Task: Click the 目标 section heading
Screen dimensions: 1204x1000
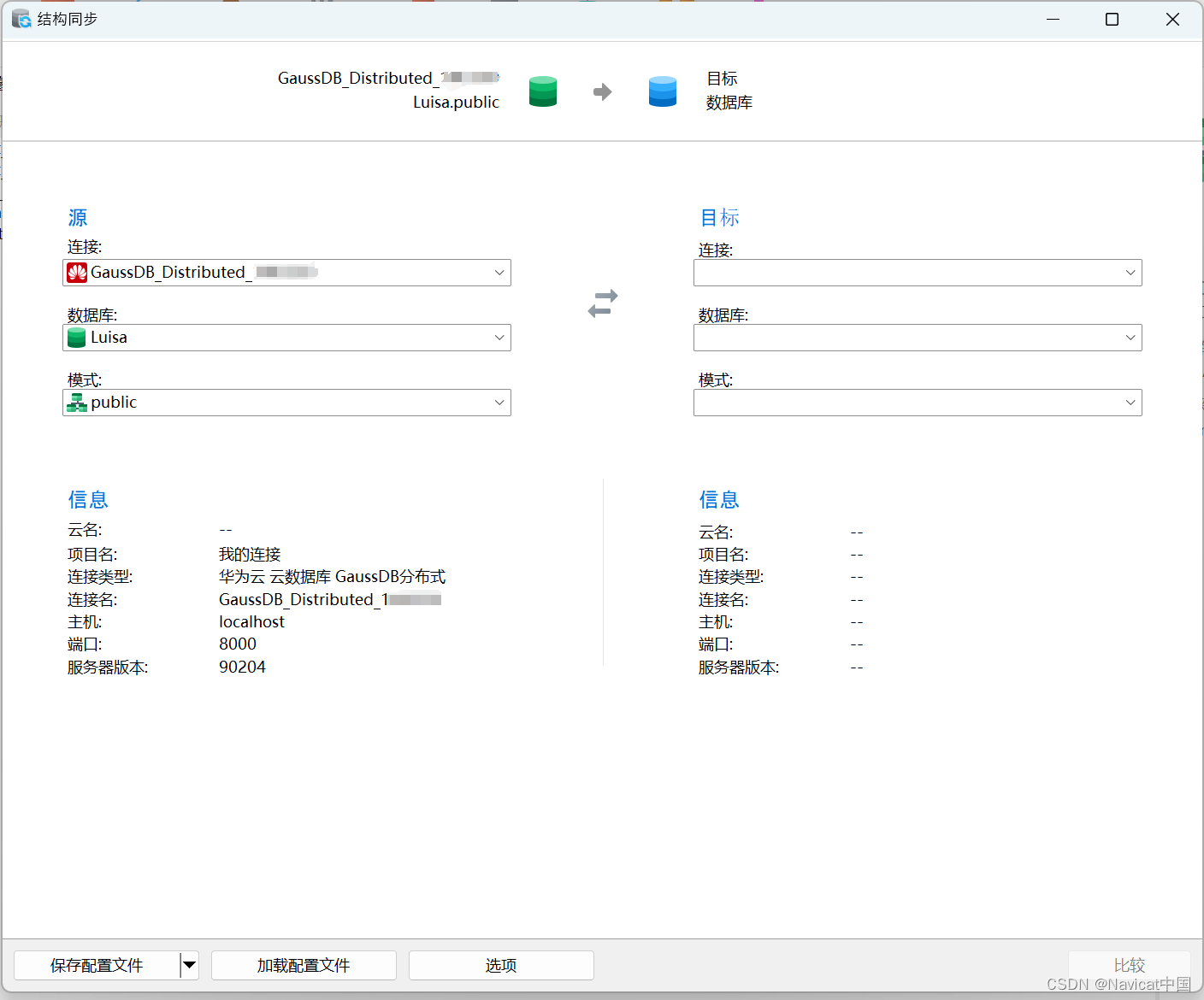Action: tap(719, 217)
